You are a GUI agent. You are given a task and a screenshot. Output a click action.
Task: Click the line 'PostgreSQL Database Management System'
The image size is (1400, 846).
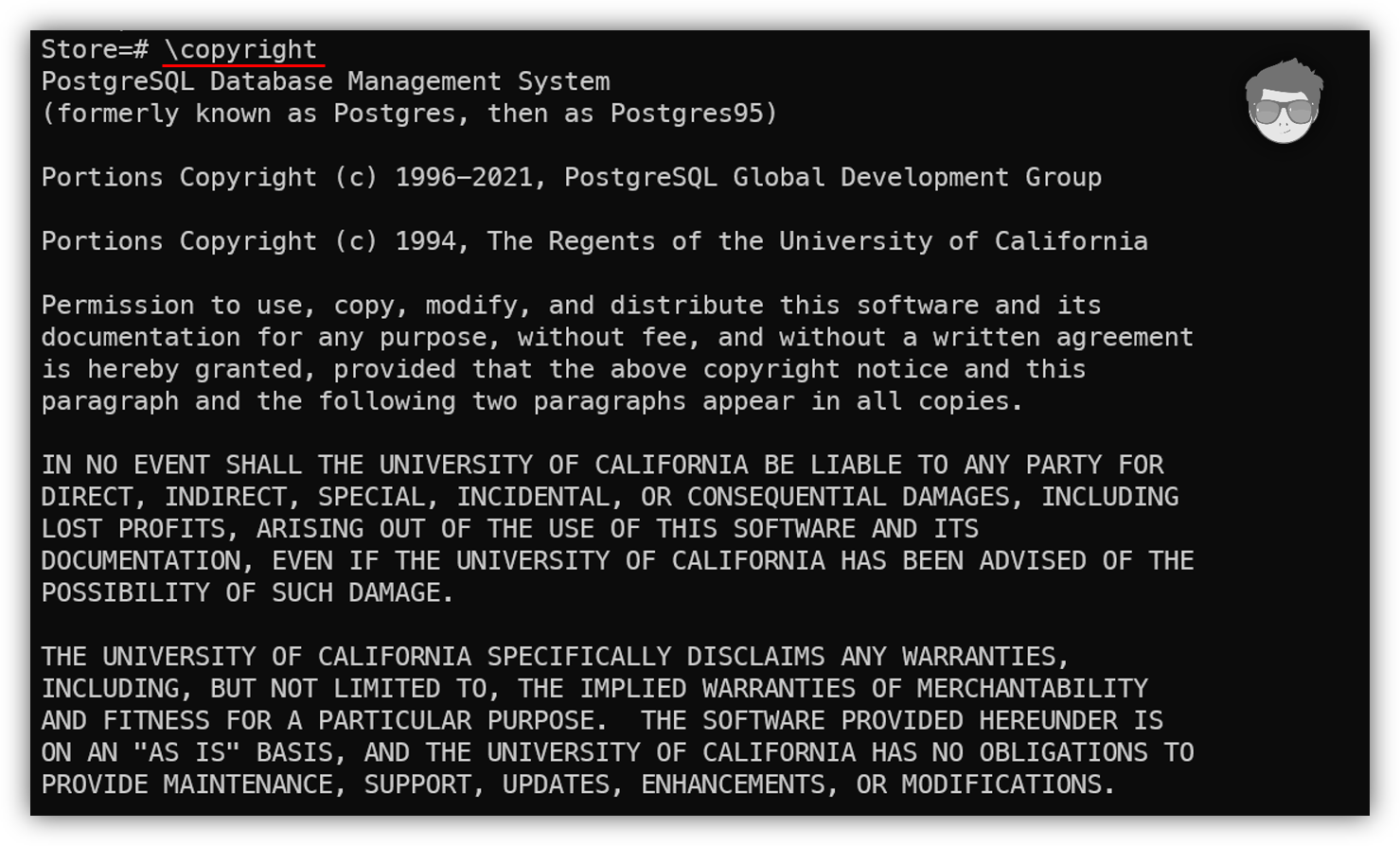(326, 82)
